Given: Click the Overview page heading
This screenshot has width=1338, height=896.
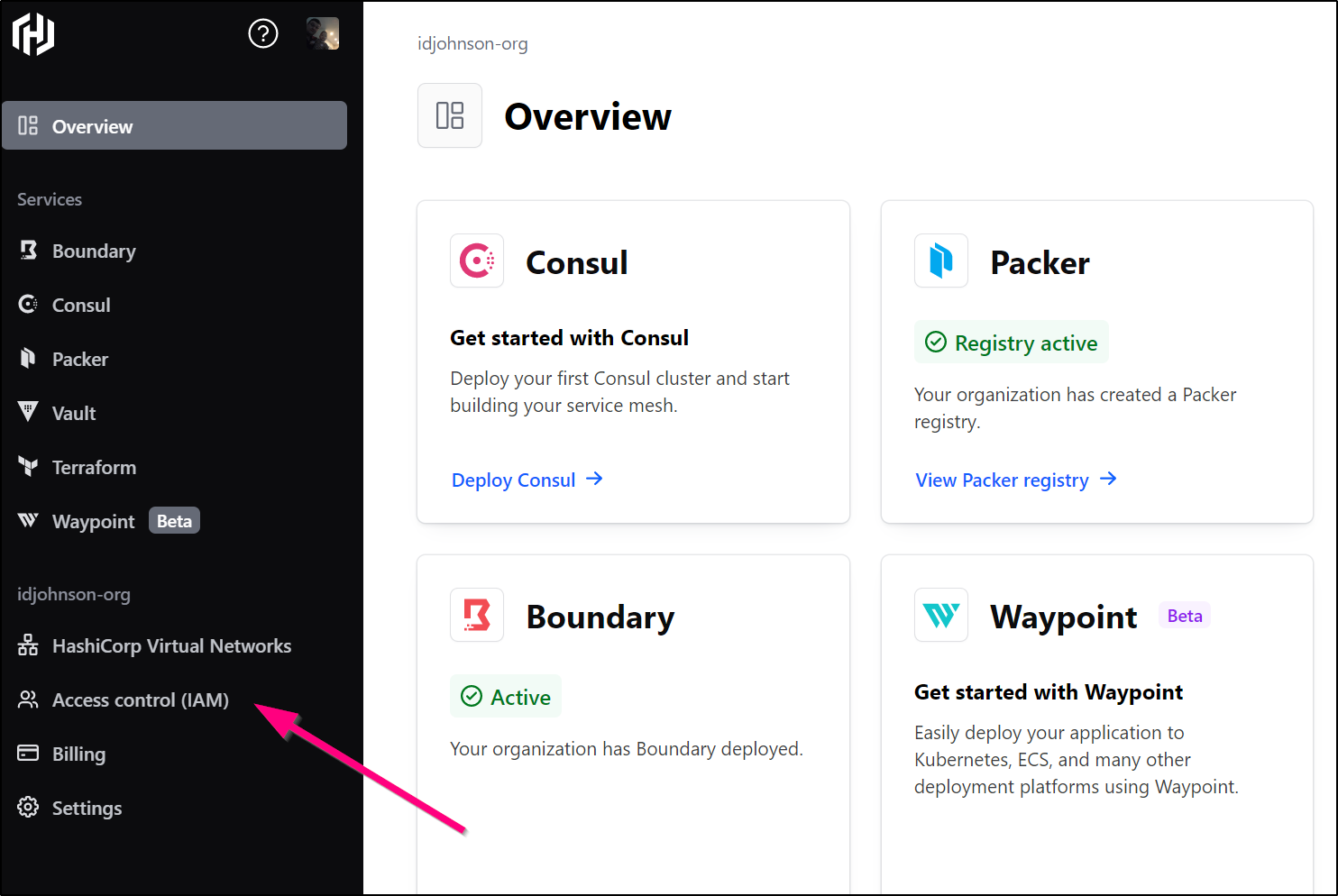Looking at the screenshot, I should (588, 116).
